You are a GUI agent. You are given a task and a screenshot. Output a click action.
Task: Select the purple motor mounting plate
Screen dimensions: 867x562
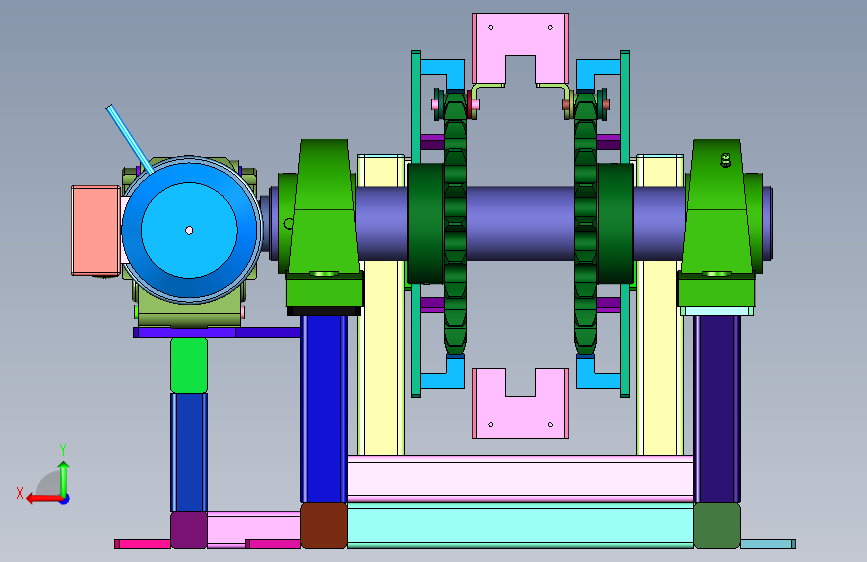click(217, 332)
